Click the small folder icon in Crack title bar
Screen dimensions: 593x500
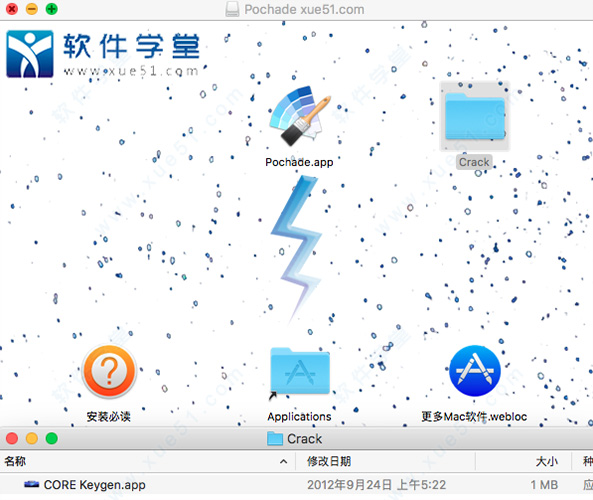tap(275, 438)
